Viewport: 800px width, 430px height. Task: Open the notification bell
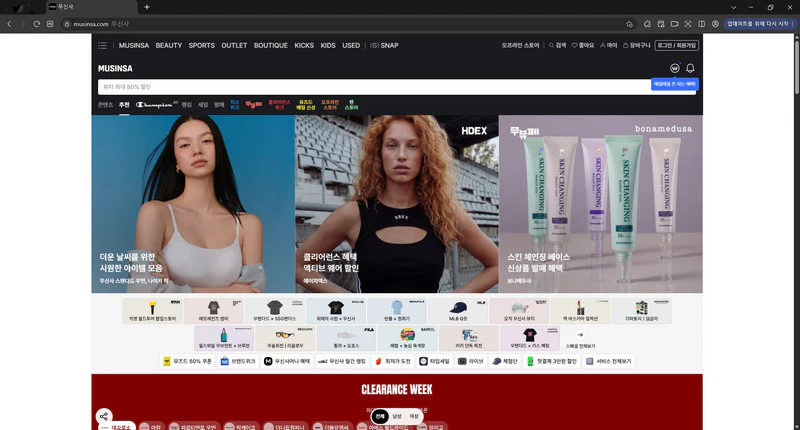click(x=690, y=68)
